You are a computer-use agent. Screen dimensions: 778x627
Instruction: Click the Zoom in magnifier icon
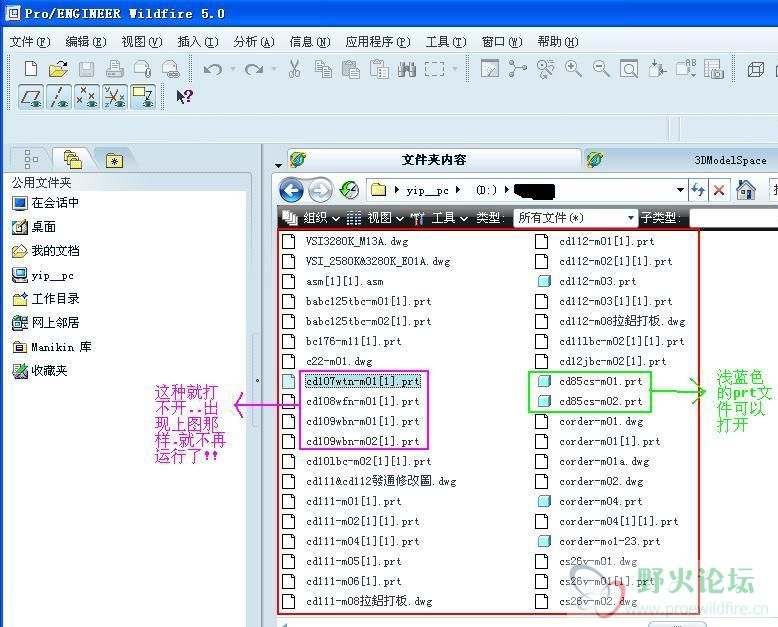click(x=573, y=69)
